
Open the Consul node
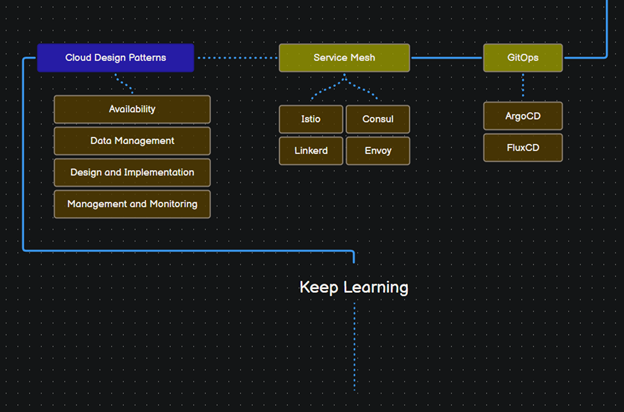pyautogui.click(x=377, y=119)
